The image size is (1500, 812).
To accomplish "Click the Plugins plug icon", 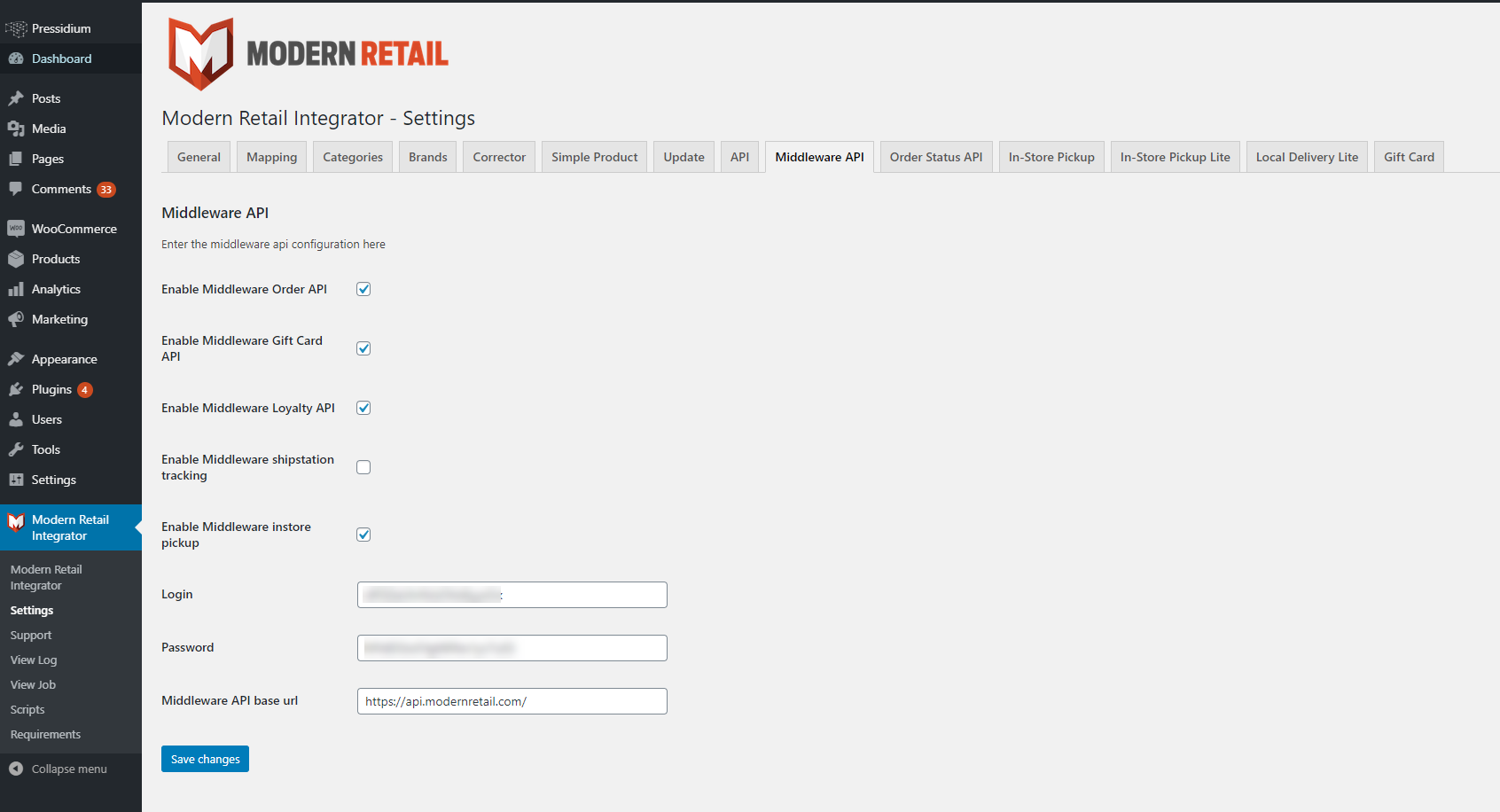I will (16, 389).
